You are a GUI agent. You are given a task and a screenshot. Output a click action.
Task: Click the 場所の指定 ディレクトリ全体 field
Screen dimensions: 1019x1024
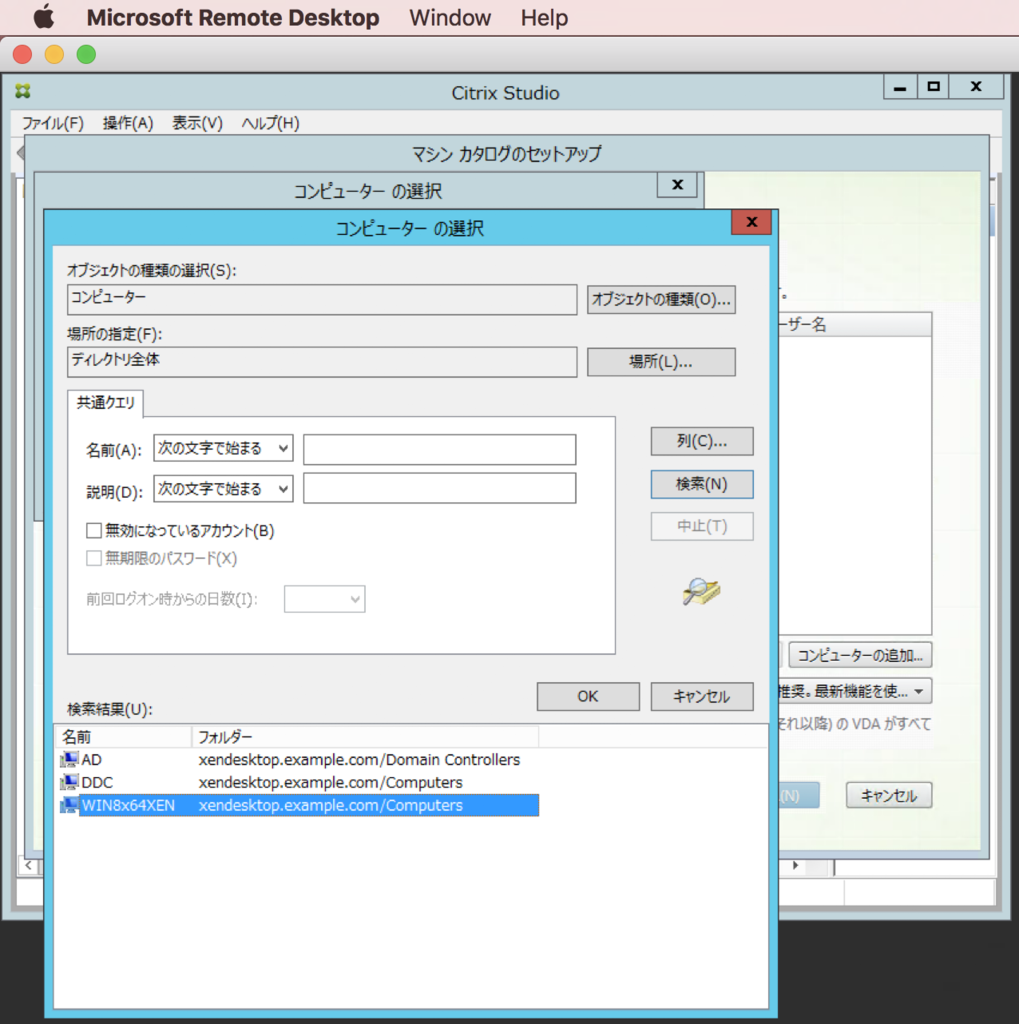click(322, 362)
